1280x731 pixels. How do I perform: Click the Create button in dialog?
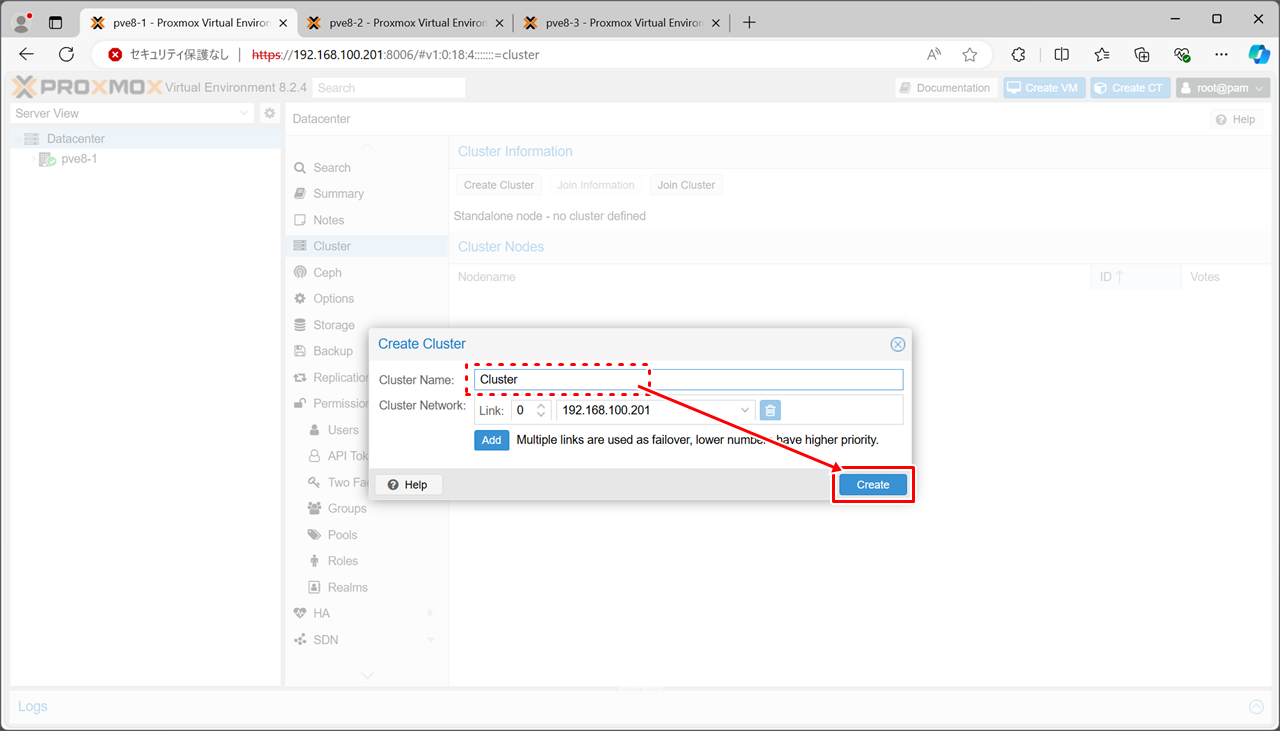(x=872, y=485)
